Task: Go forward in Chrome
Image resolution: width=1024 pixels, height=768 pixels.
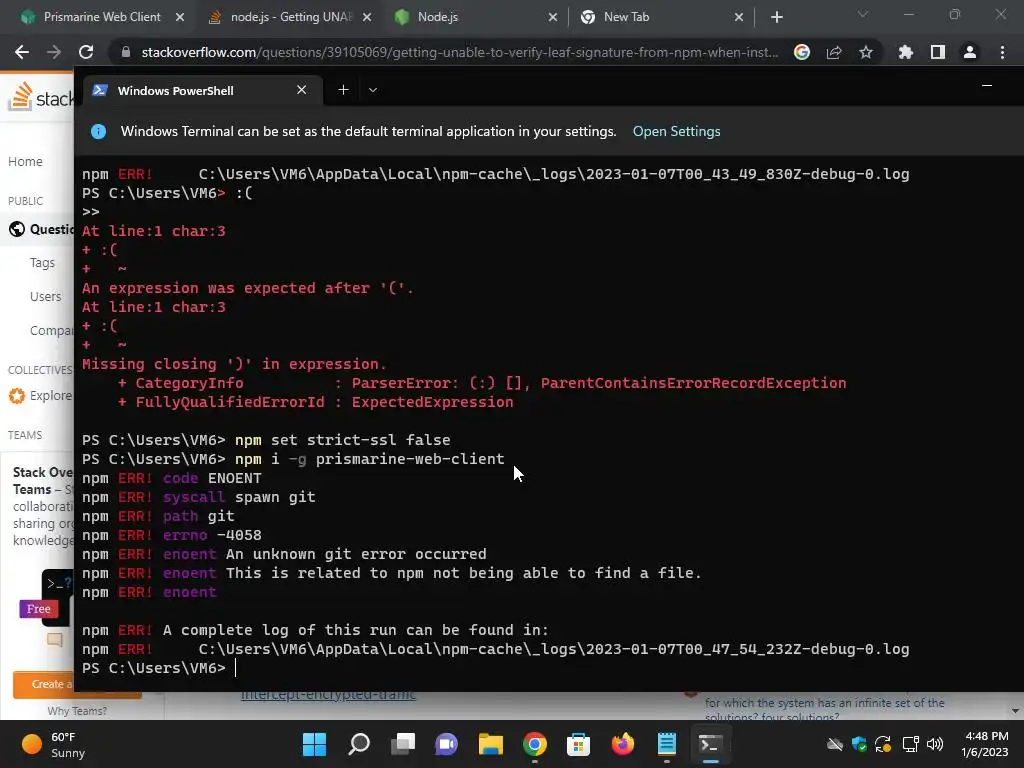Action: pyautogui.click(x=54, y=52)
